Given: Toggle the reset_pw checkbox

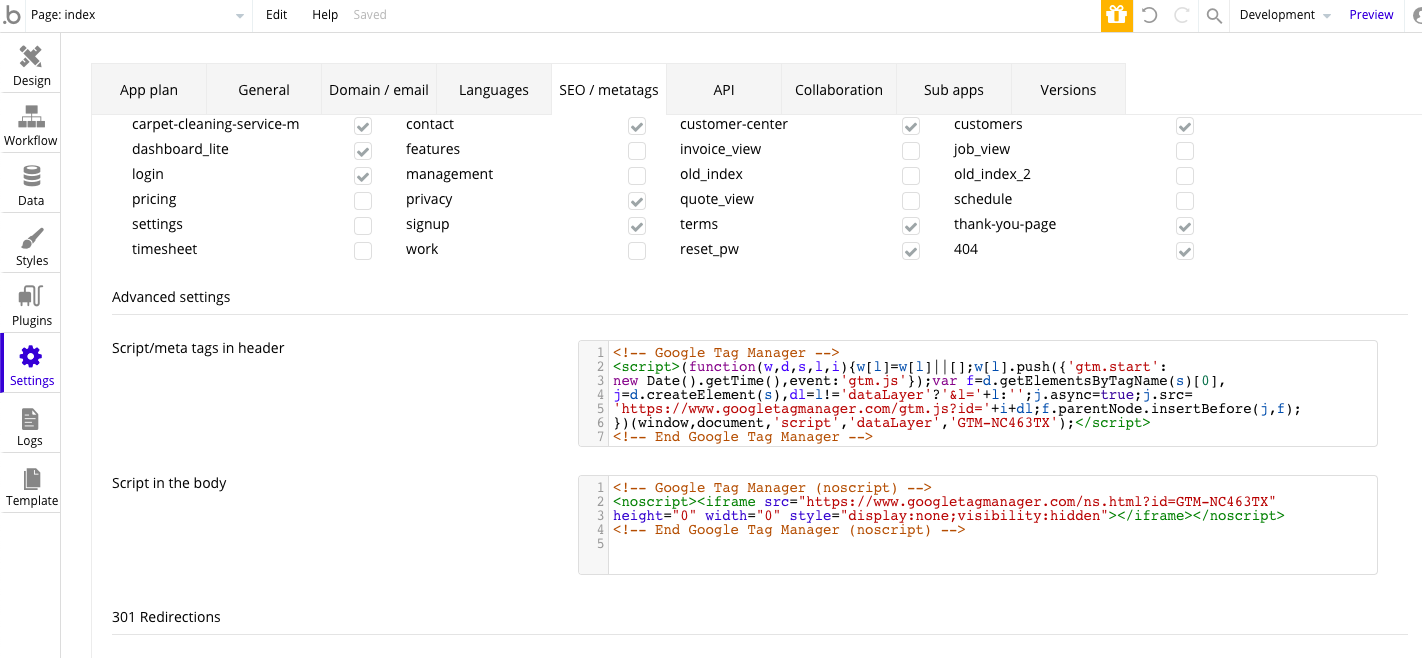Looking at the screenshot, I should (911, 251).
